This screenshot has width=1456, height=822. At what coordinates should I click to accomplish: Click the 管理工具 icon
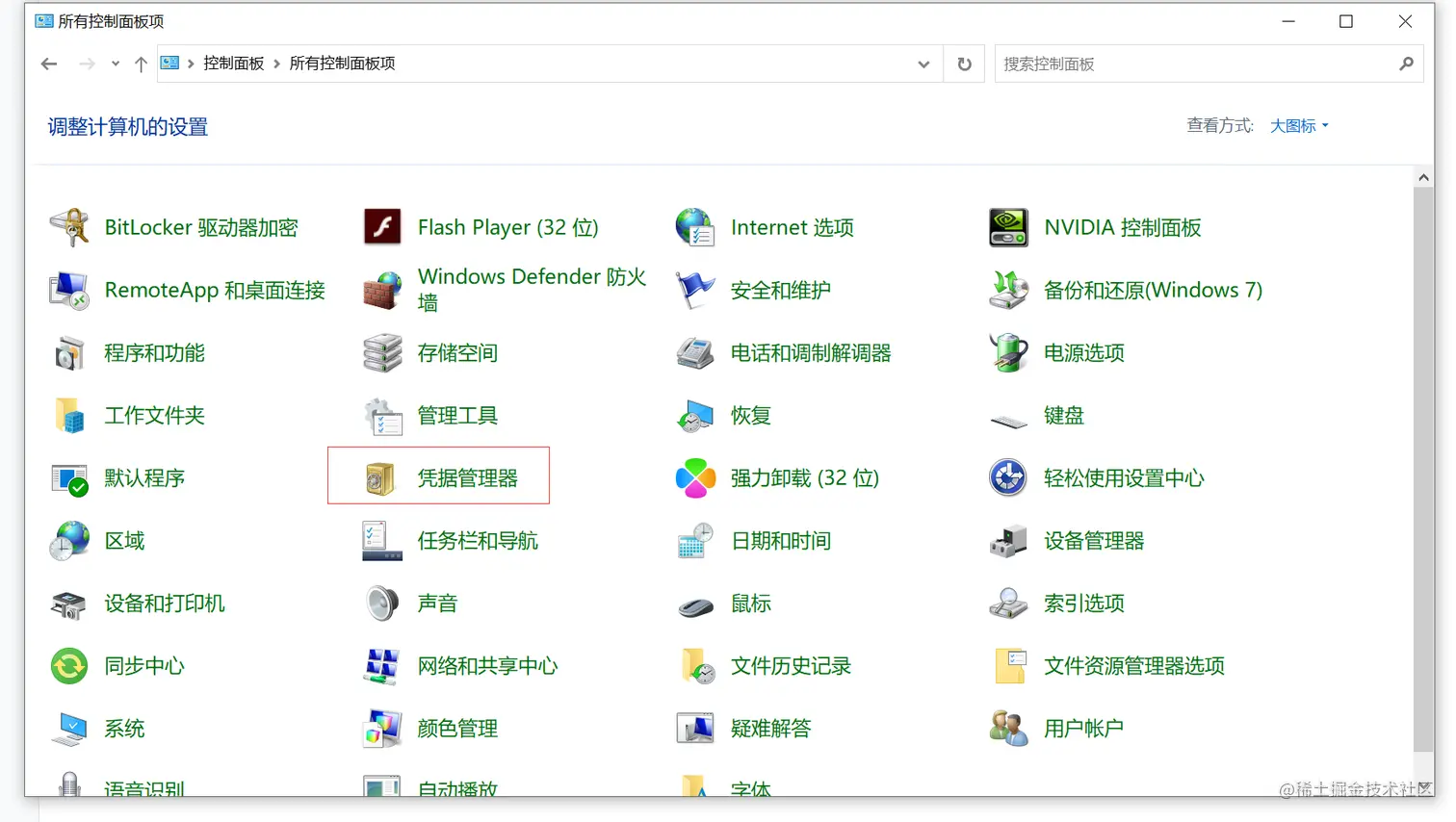point(382,416)
